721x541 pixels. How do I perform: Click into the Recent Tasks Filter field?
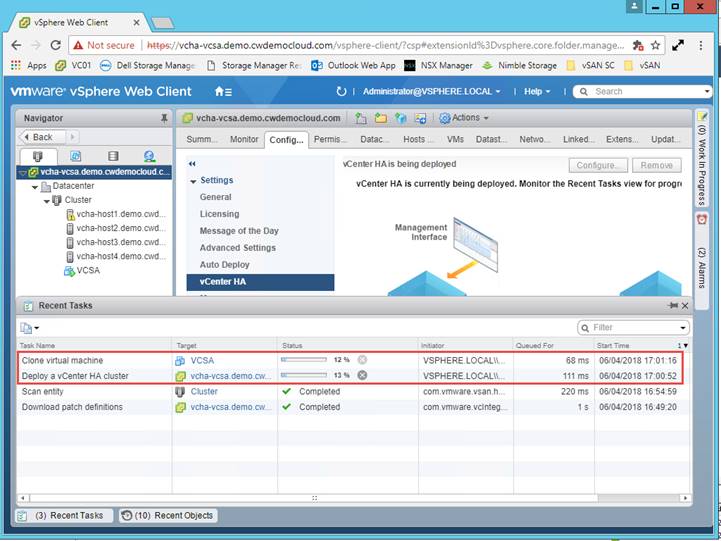[635, 328]
